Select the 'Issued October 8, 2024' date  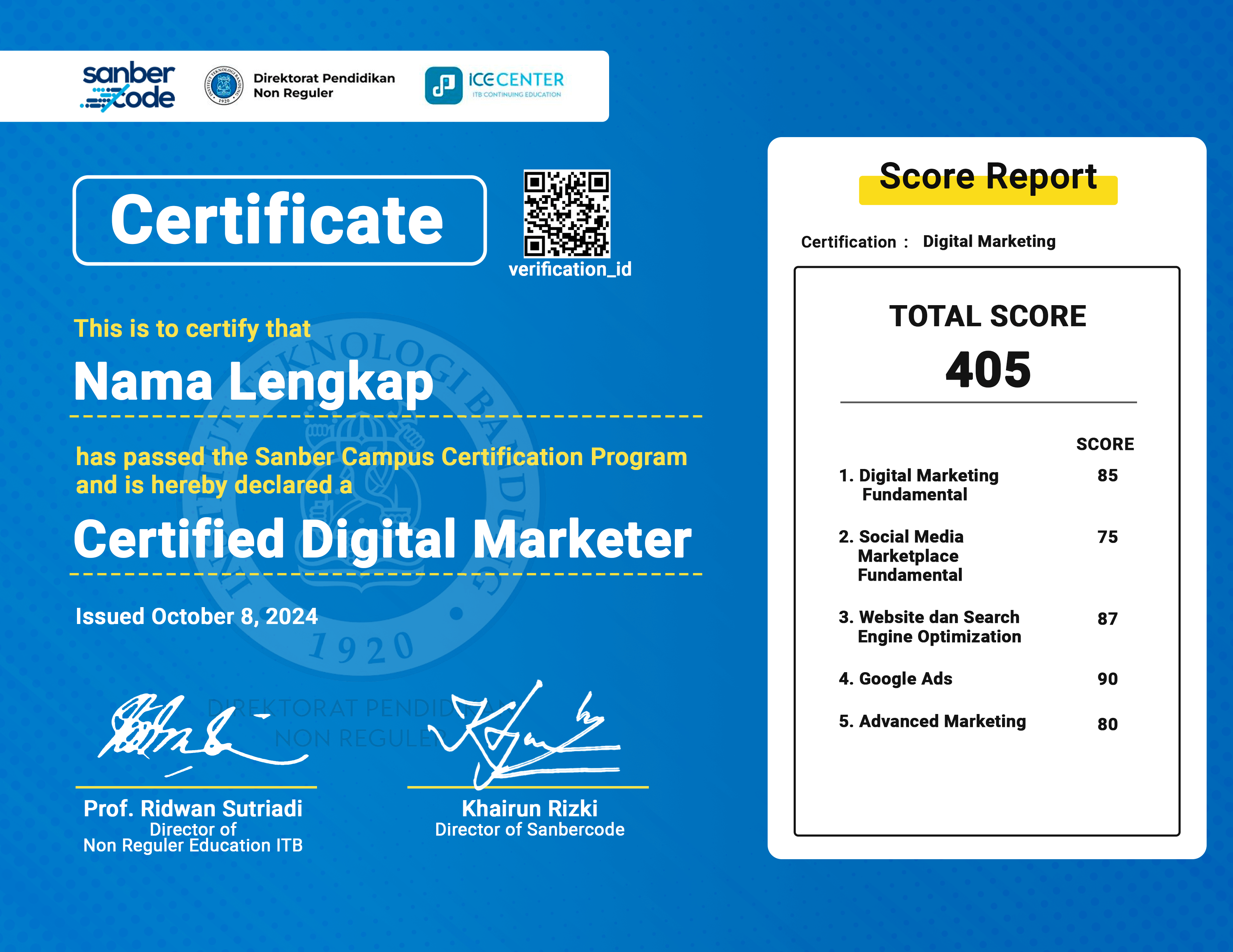196,617
